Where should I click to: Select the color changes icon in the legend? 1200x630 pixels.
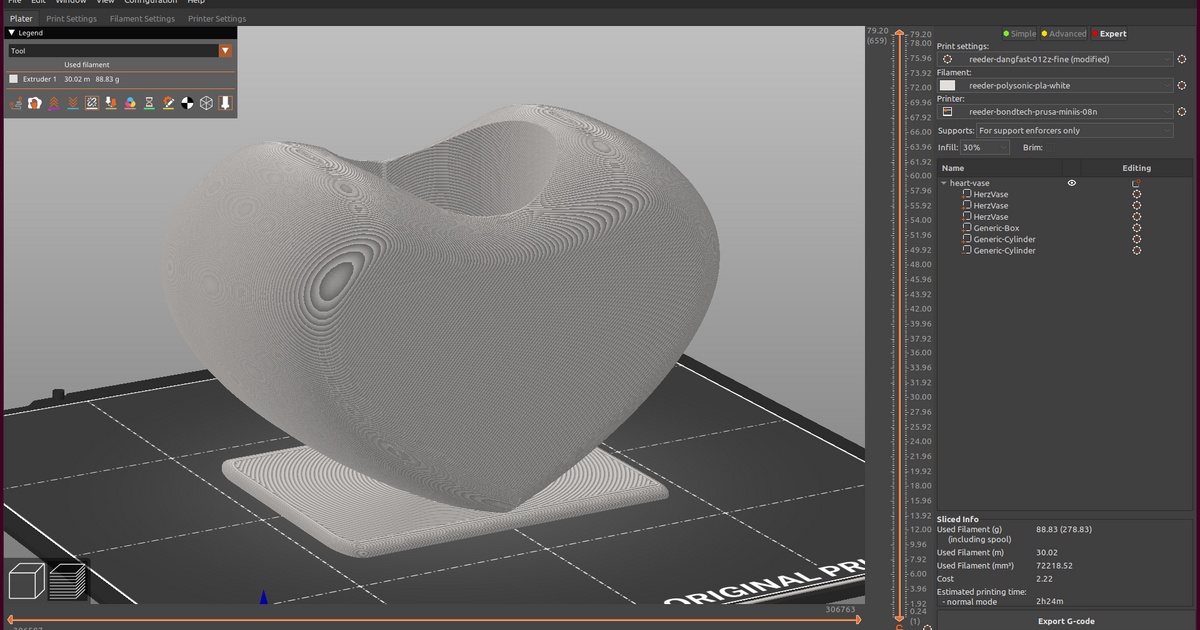point(130,102)
